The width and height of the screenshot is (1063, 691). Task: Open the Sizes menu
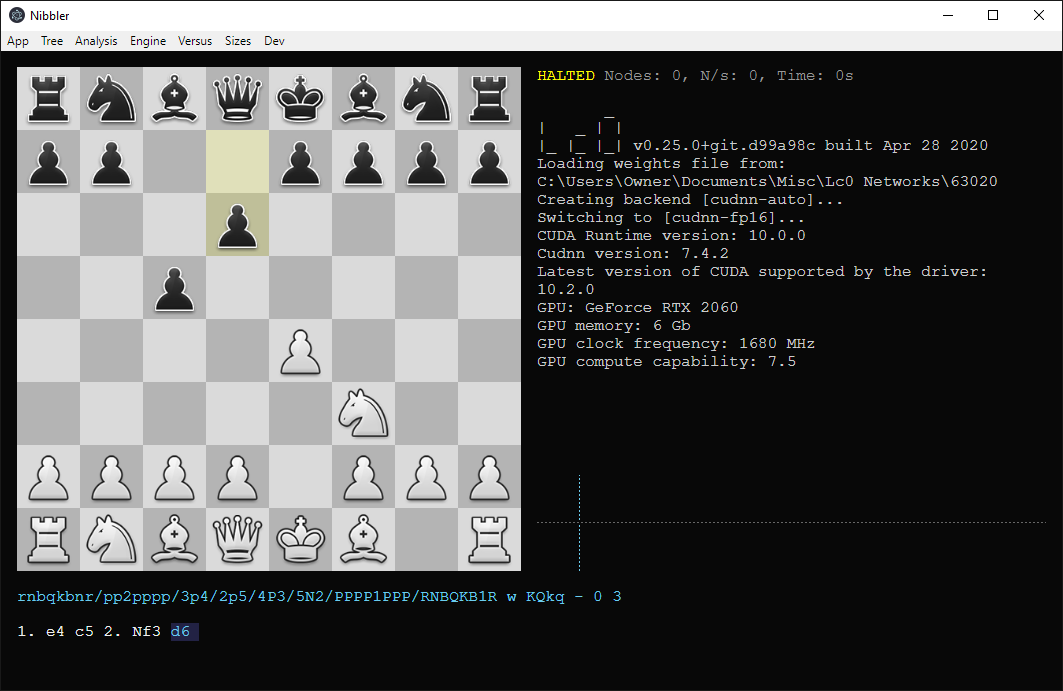(x=238, y=41)
